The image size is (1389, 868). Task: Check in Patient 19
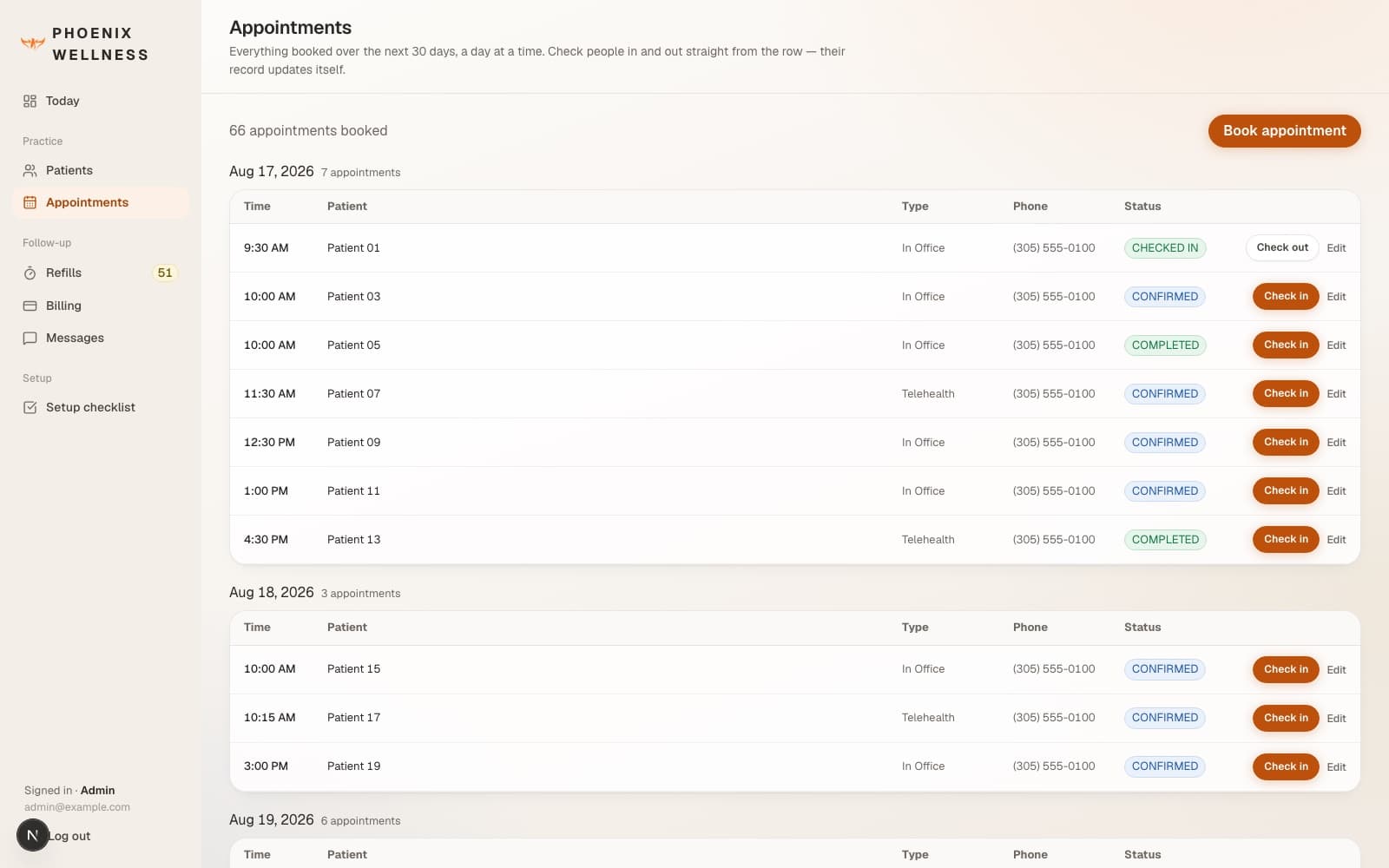(x=1286, y=766)
